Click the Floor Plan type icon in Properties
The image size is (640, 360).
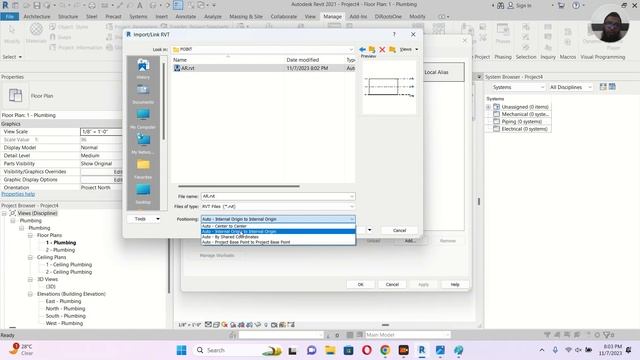[x=16, y=96]
